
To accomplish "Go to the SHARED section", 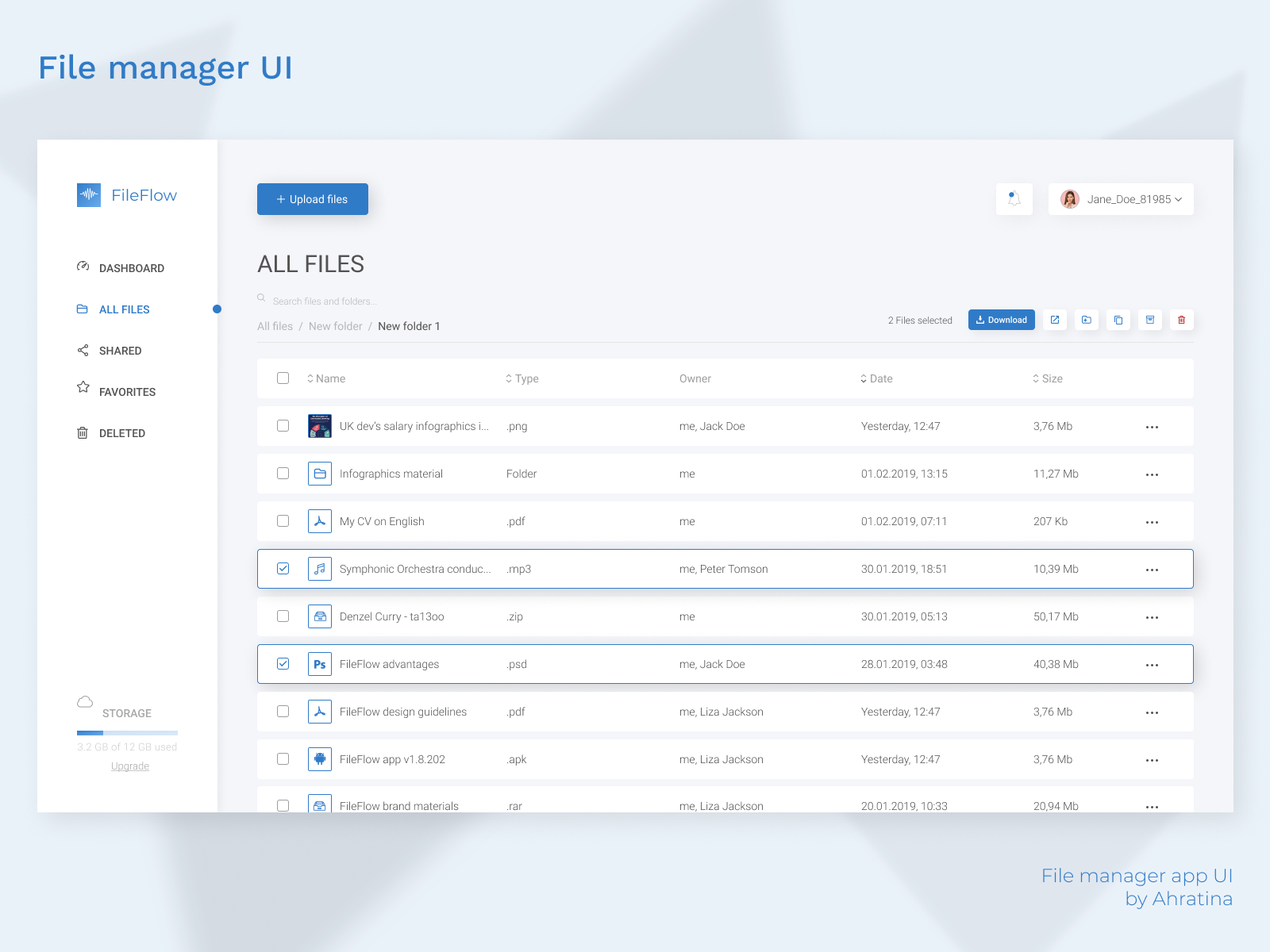I will 121,350.
